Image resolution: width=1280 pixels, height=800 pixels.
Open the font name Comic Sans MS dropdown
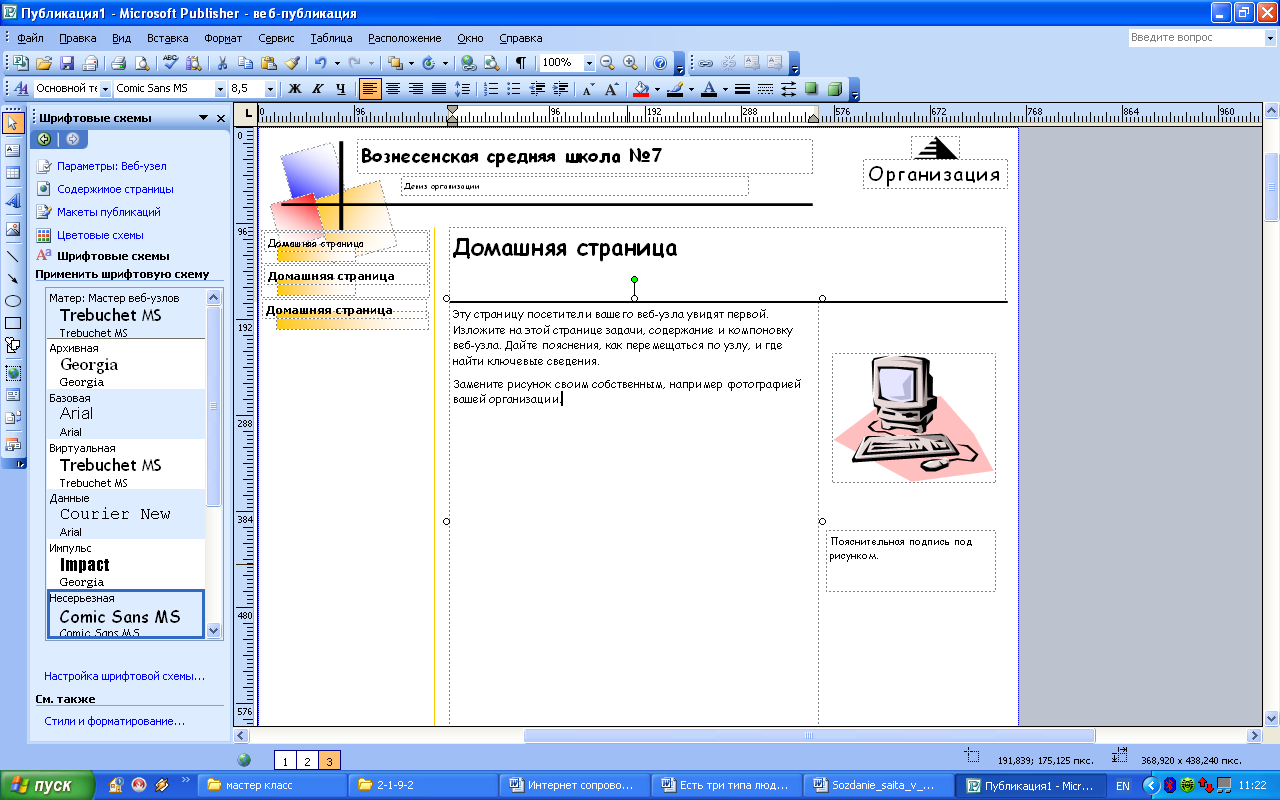click(x=218, y=89)
